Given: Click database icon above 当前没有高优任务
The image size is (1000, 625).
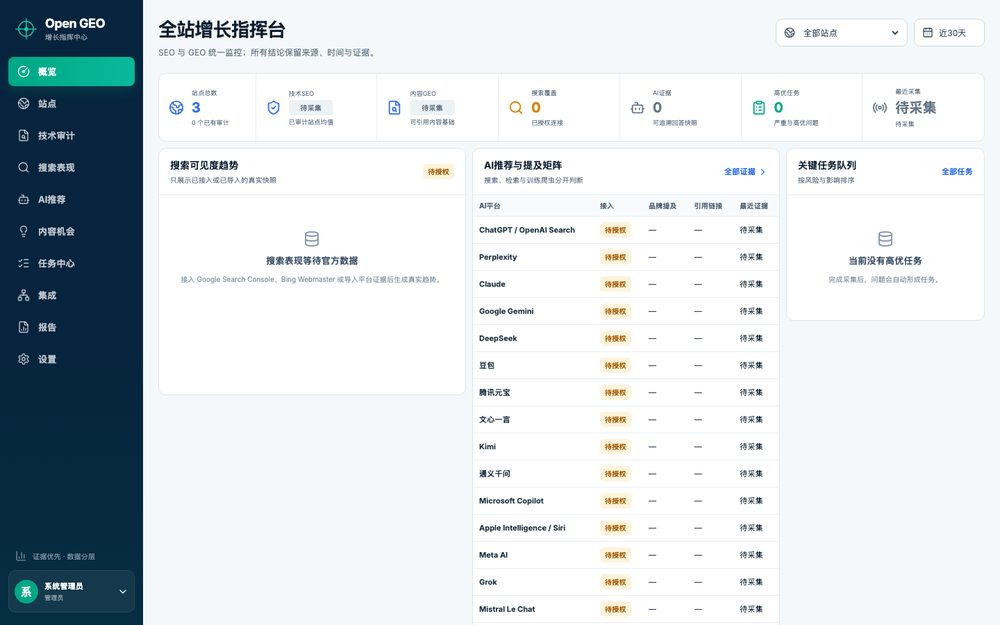Looking at the screenshot, I should tap(885, 239).
